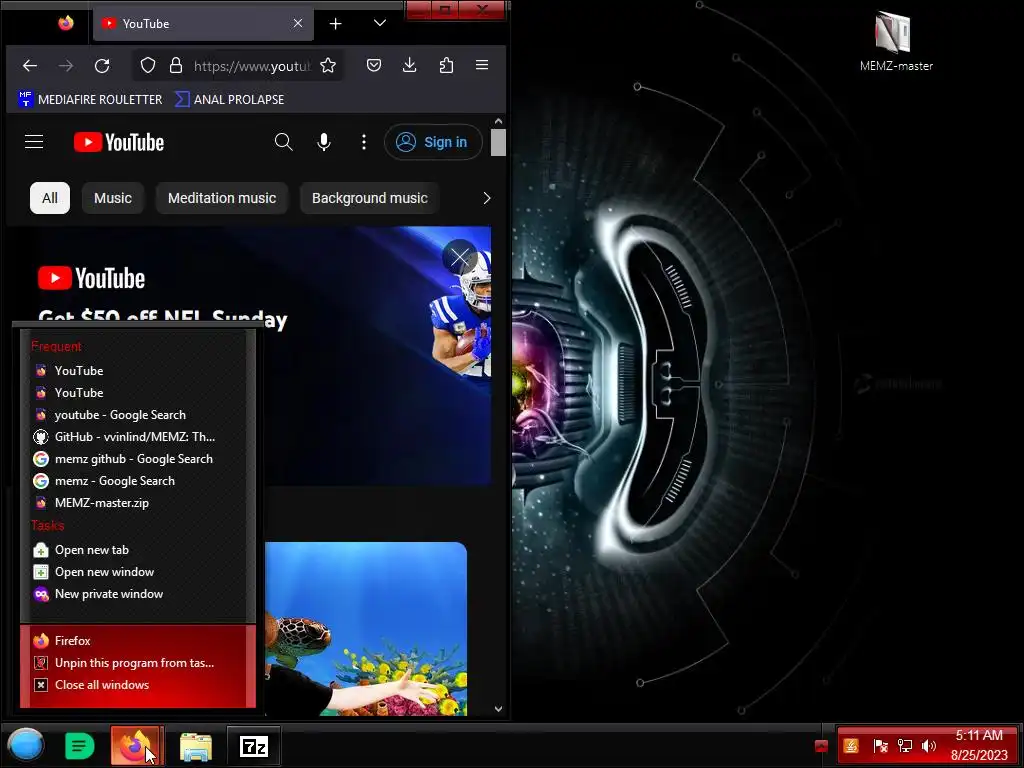Click the site security lock icon
Screen dimensions: 1024x768
(x=176, y=65)
